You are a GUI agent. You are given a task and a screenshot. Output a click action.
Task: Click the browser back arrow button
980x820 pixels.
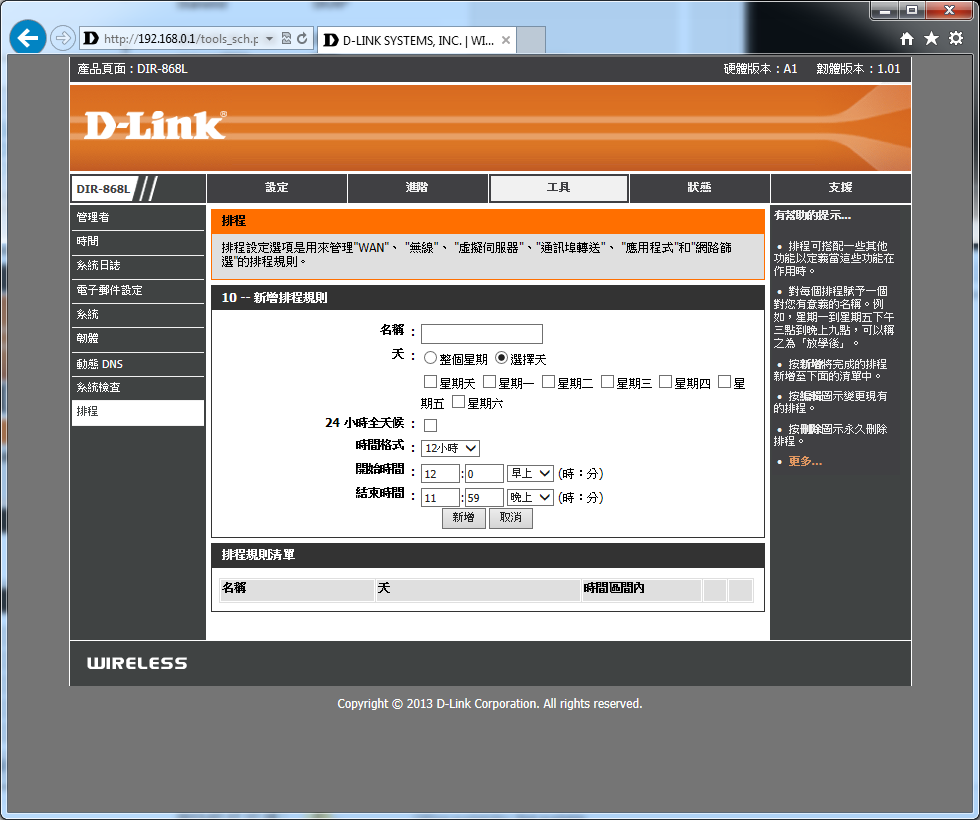click(x=27, y=39)
